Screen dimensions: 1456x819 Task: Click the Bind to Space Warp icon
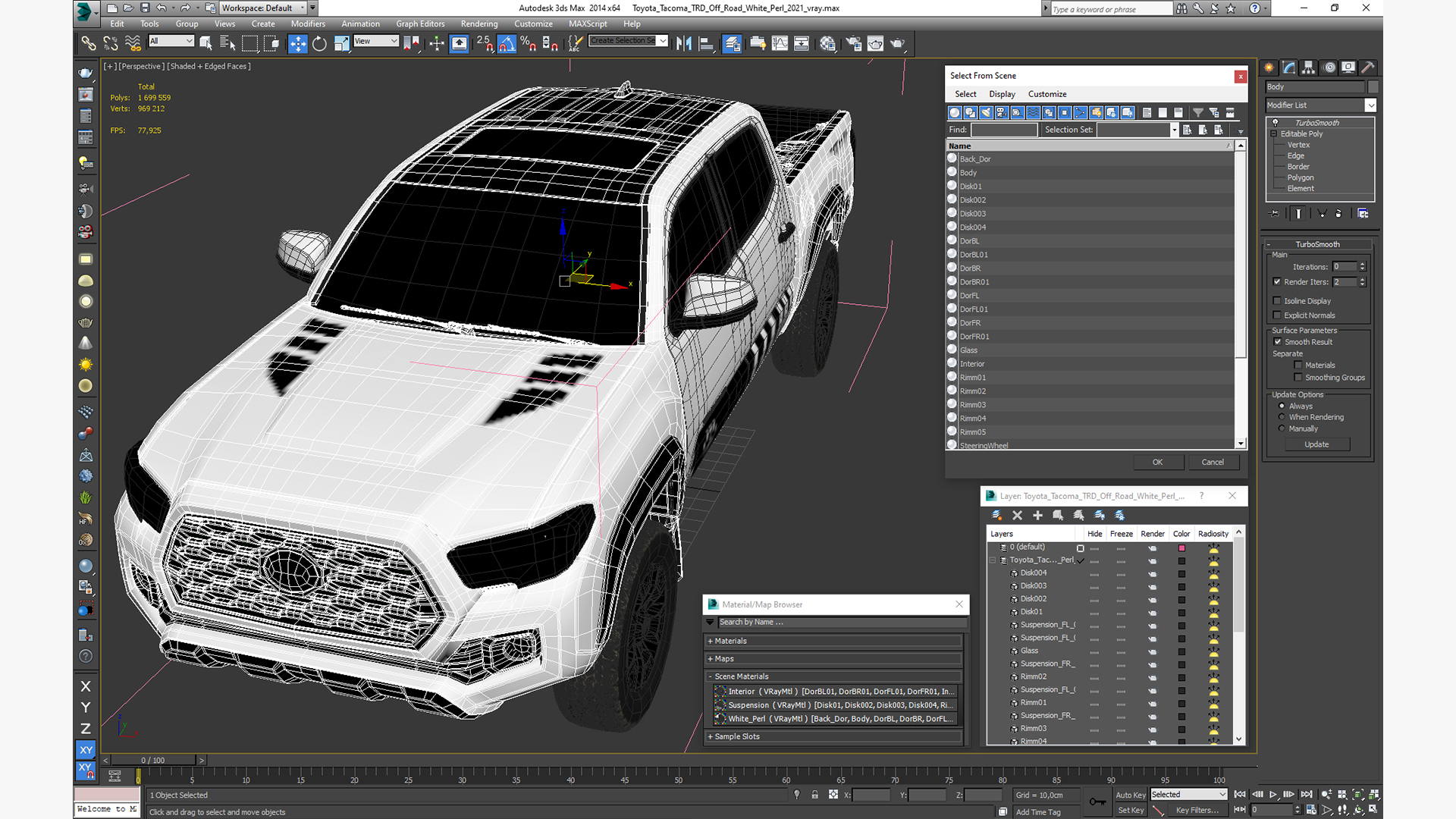133,43
